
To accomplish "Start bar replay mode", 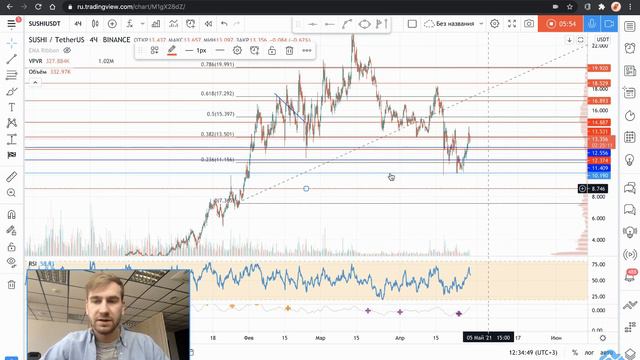I will point(208,24).
